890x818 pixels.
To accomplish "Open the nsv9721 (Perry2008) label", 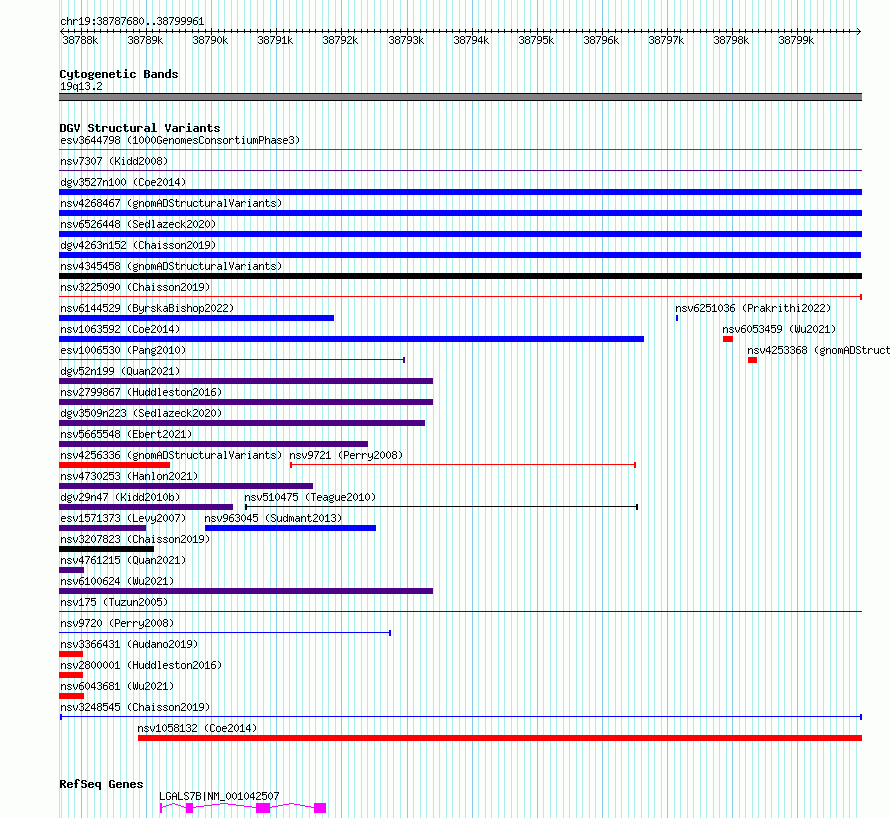I will [x=346, y=455].
